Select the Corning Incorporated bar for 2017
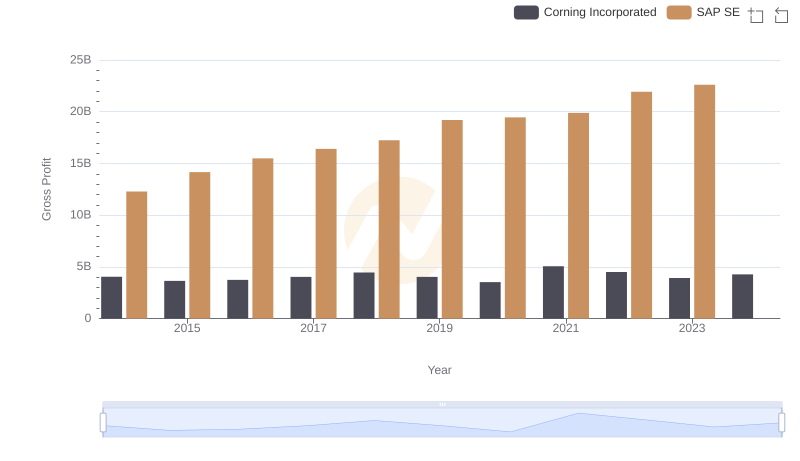 (x=301, y=298)
